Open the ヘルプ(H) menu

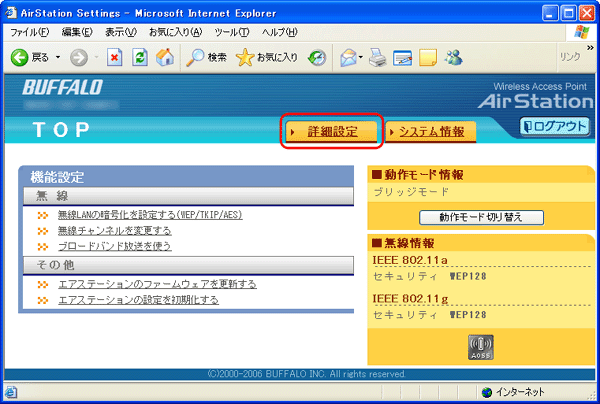click(279, 32)
